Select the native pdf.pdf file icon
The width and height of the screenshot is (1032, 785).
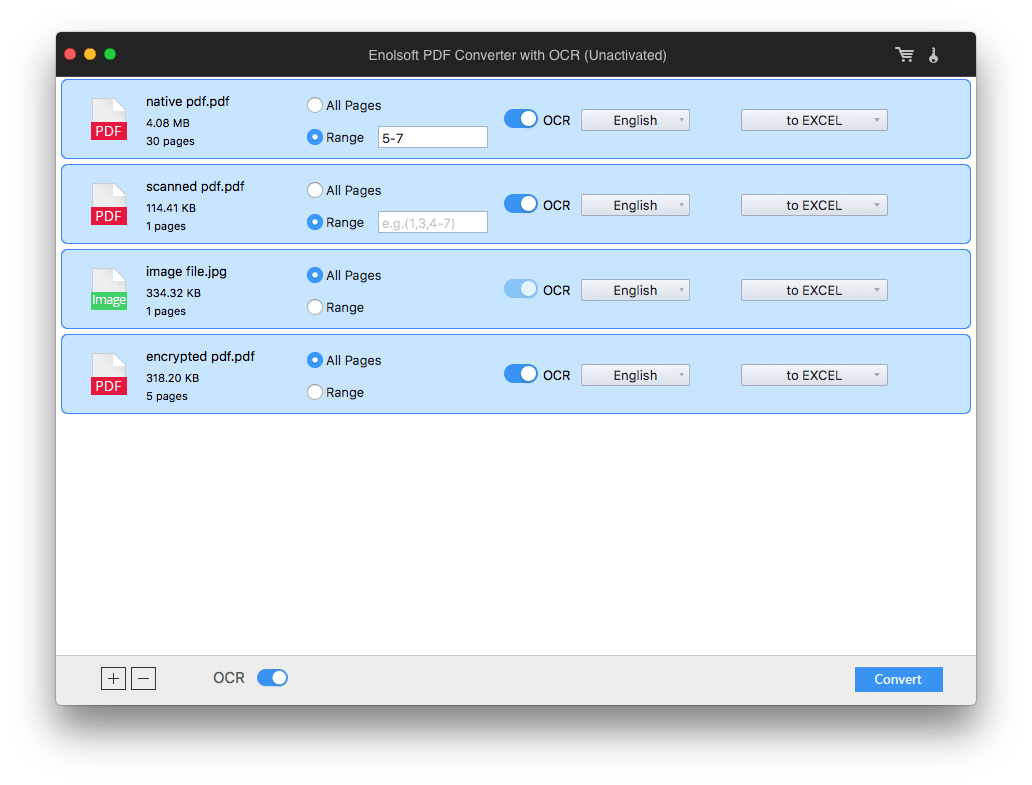click(x=109, y=119)
